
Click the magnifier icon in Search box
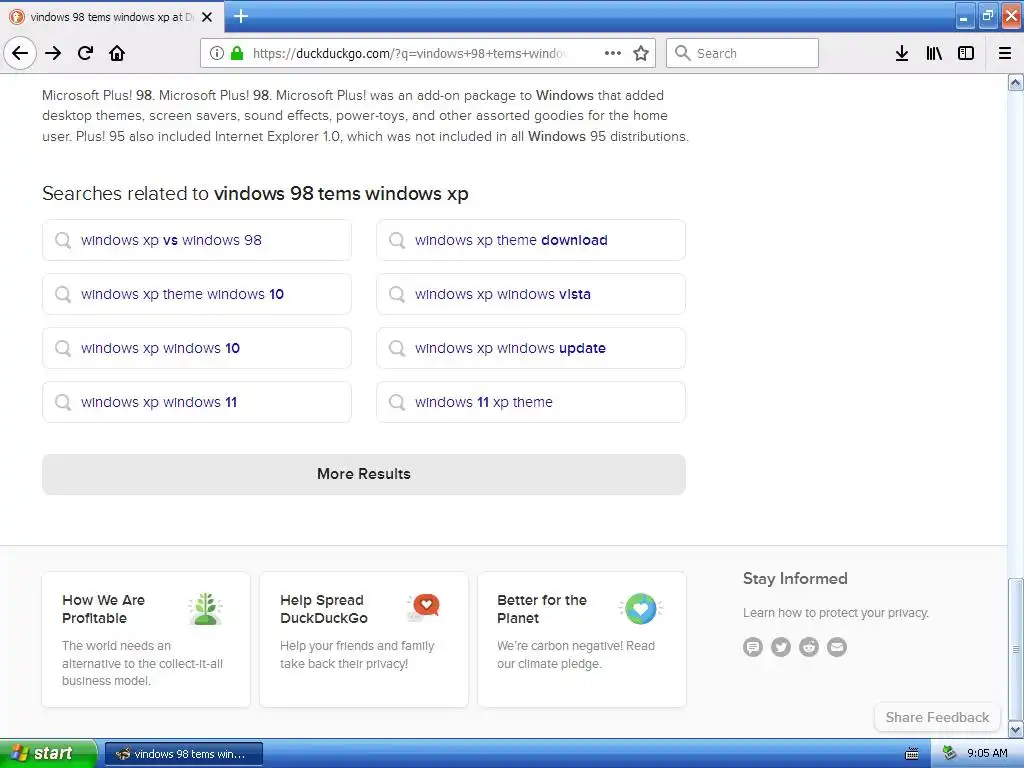682,53
